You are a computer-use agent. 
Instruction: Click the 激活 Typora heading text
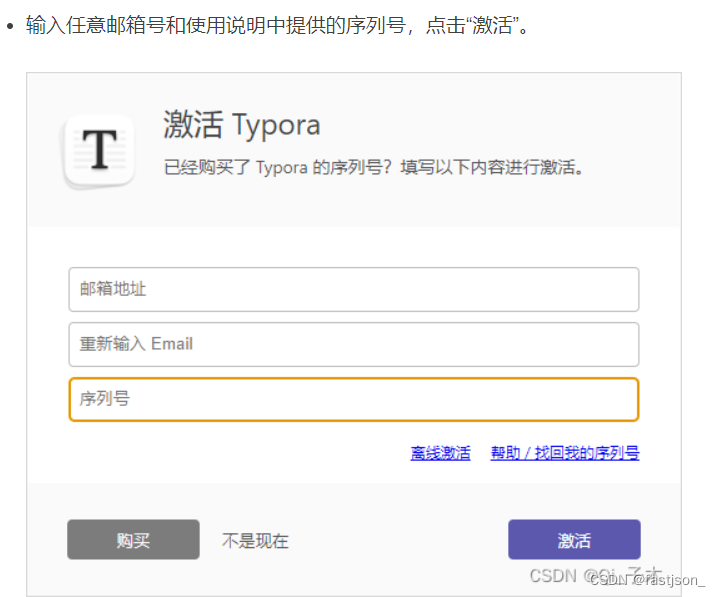point(242,125)
